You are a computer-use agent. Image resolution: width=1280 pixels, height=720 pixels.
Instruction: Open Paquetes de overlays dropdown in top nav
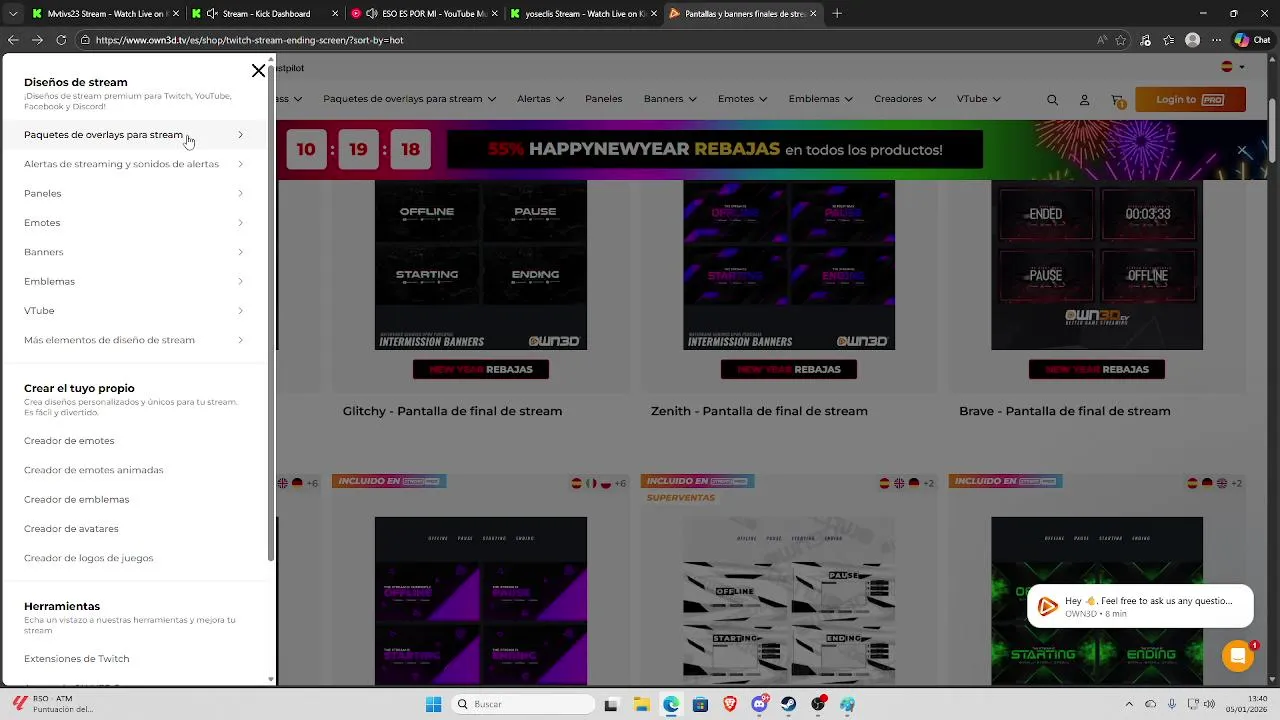(410, 99)
